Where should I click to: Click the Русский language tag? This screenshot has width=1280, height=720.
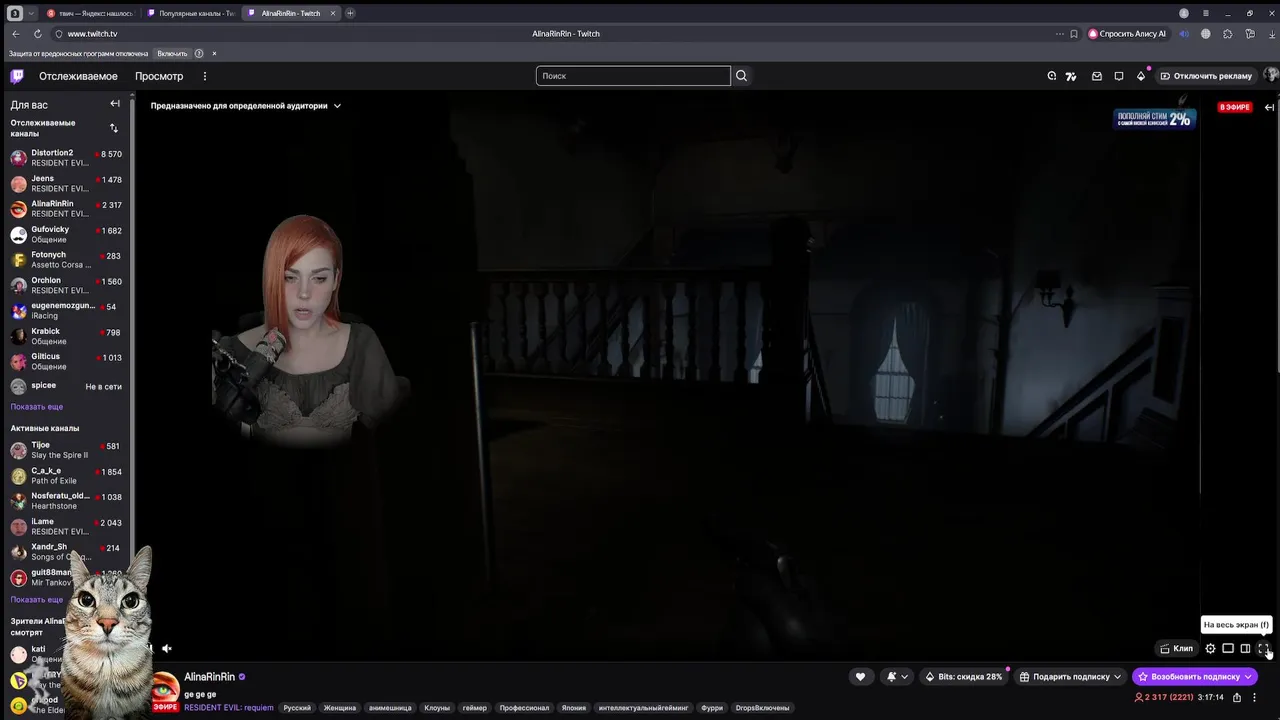pyautogui.click(x=297, y=708)
